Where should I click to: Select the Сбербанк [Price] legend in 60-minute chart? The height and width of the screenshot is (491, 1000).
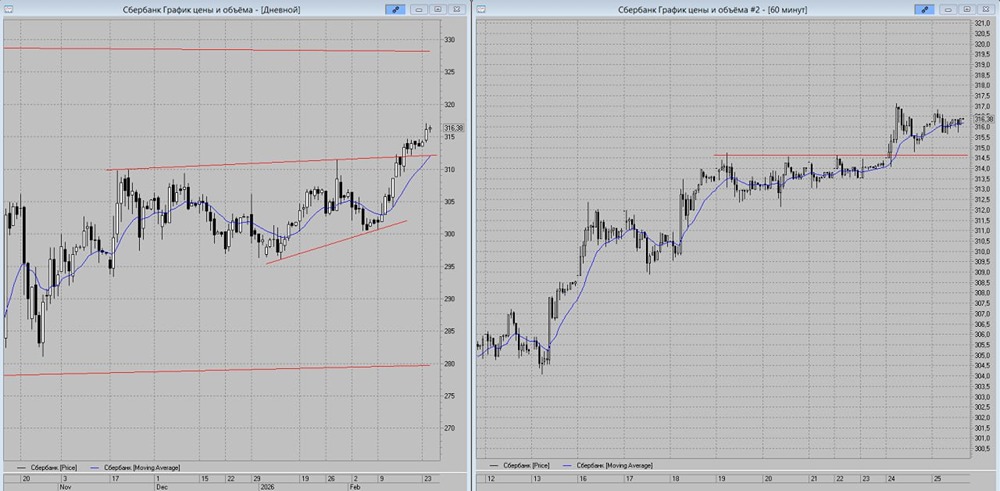click(x=527, y=465)
